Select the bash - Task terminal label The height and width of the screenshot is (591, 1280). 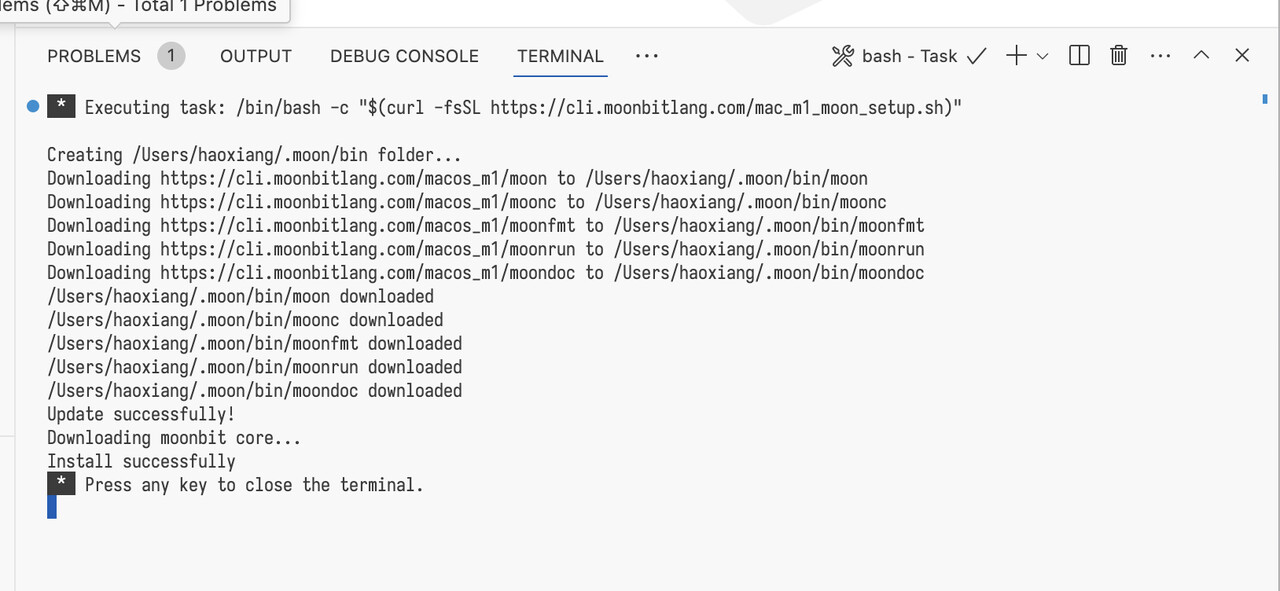tap(909, 56)
